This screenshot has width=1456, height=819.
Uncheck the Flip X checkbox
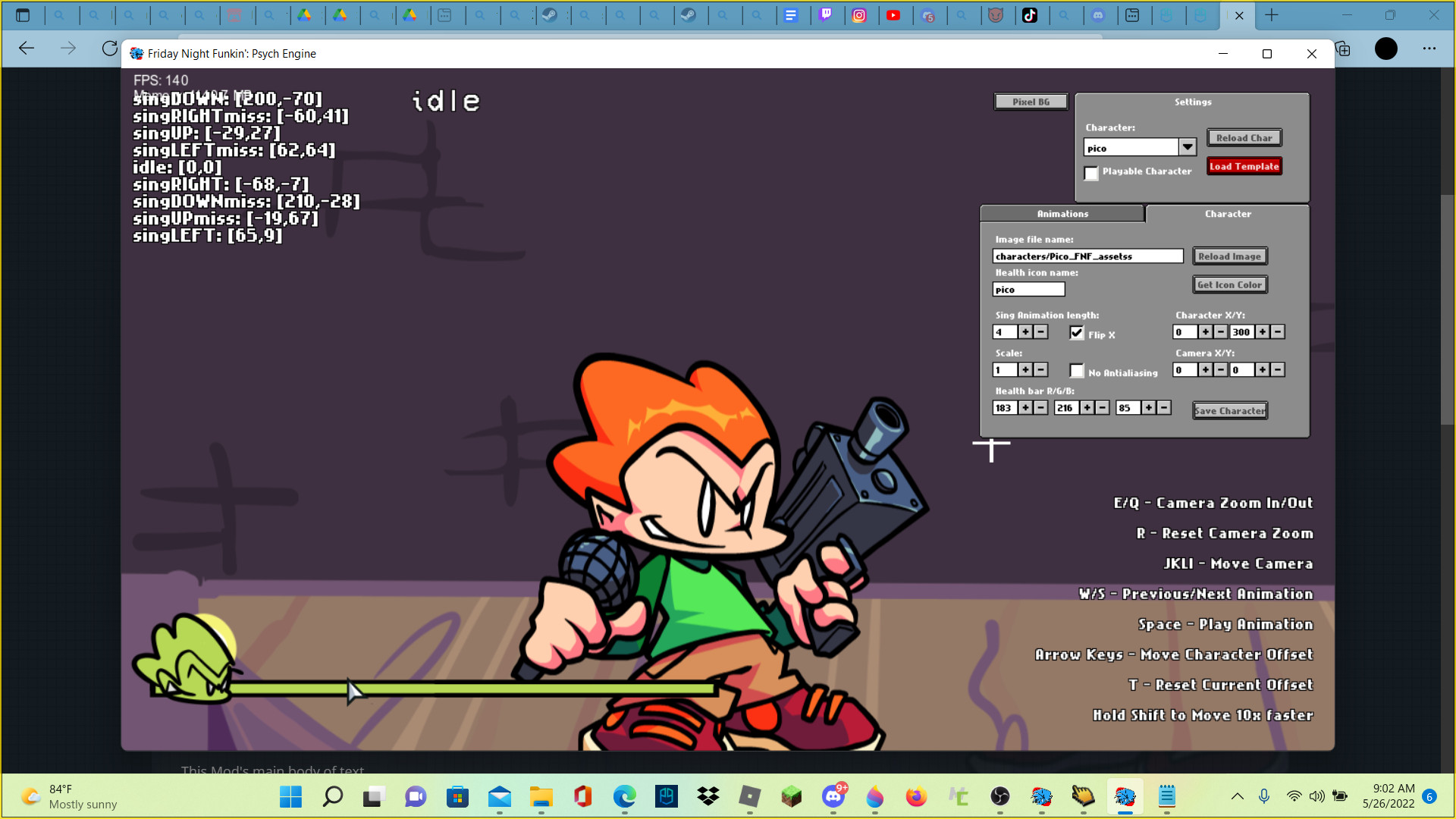[x=1077, y=332]
